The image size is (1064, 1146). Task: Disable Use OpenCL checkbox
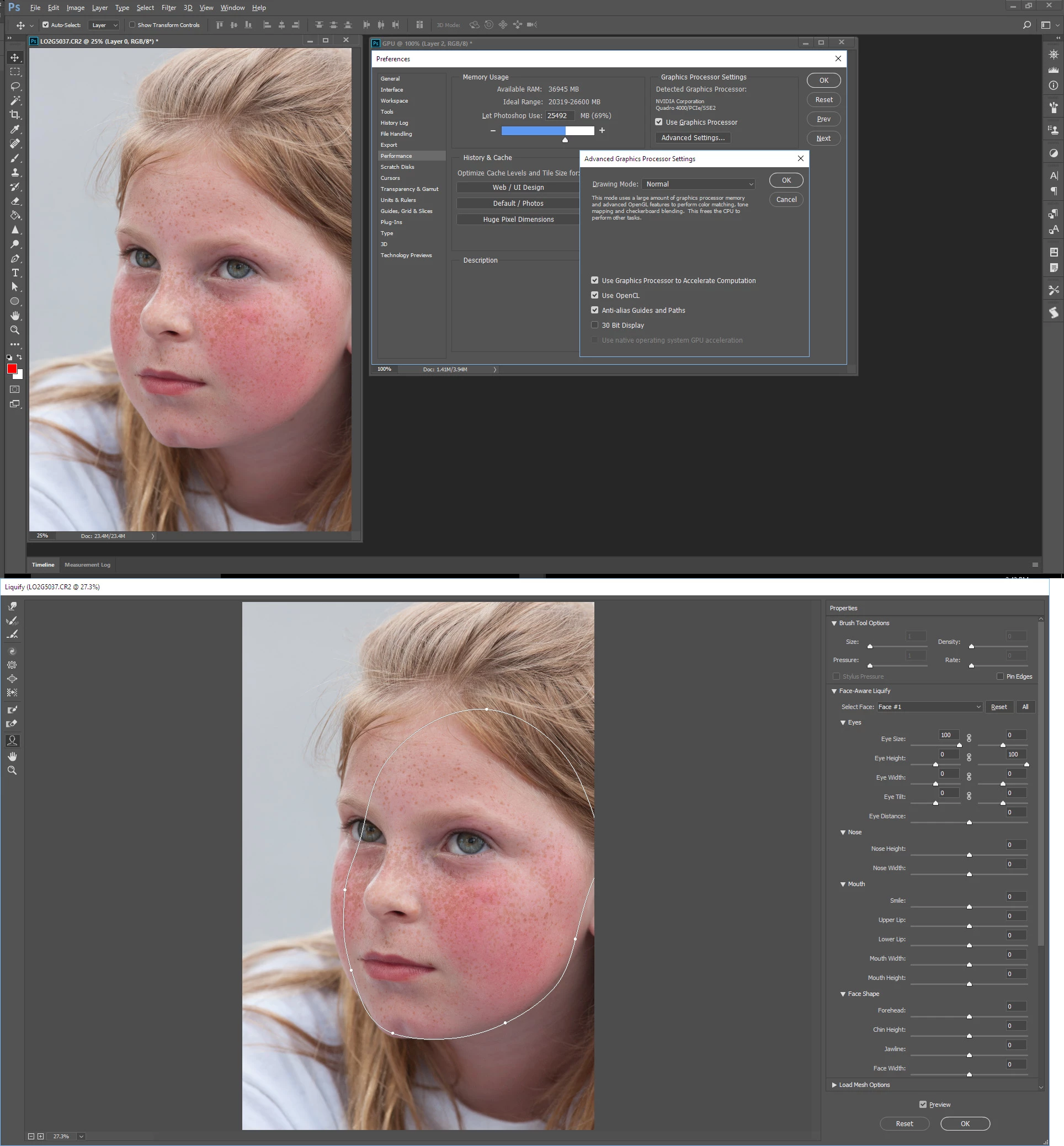coord(595,295)
